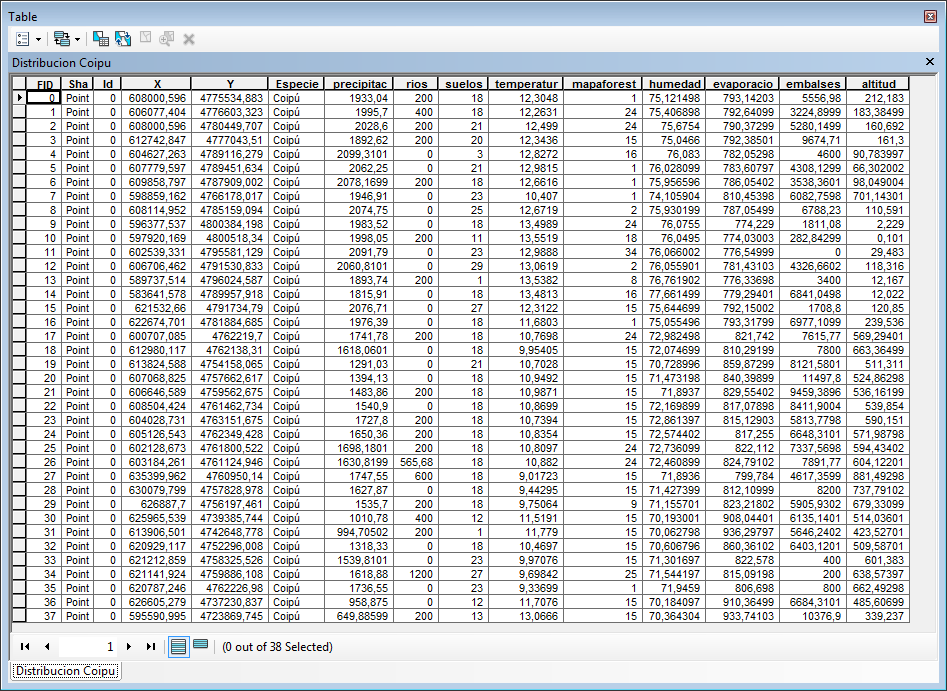Select the Distribucion Coipu tab at bottom
The height and width of the screenshot is (691, 947).
pos(65,671)
